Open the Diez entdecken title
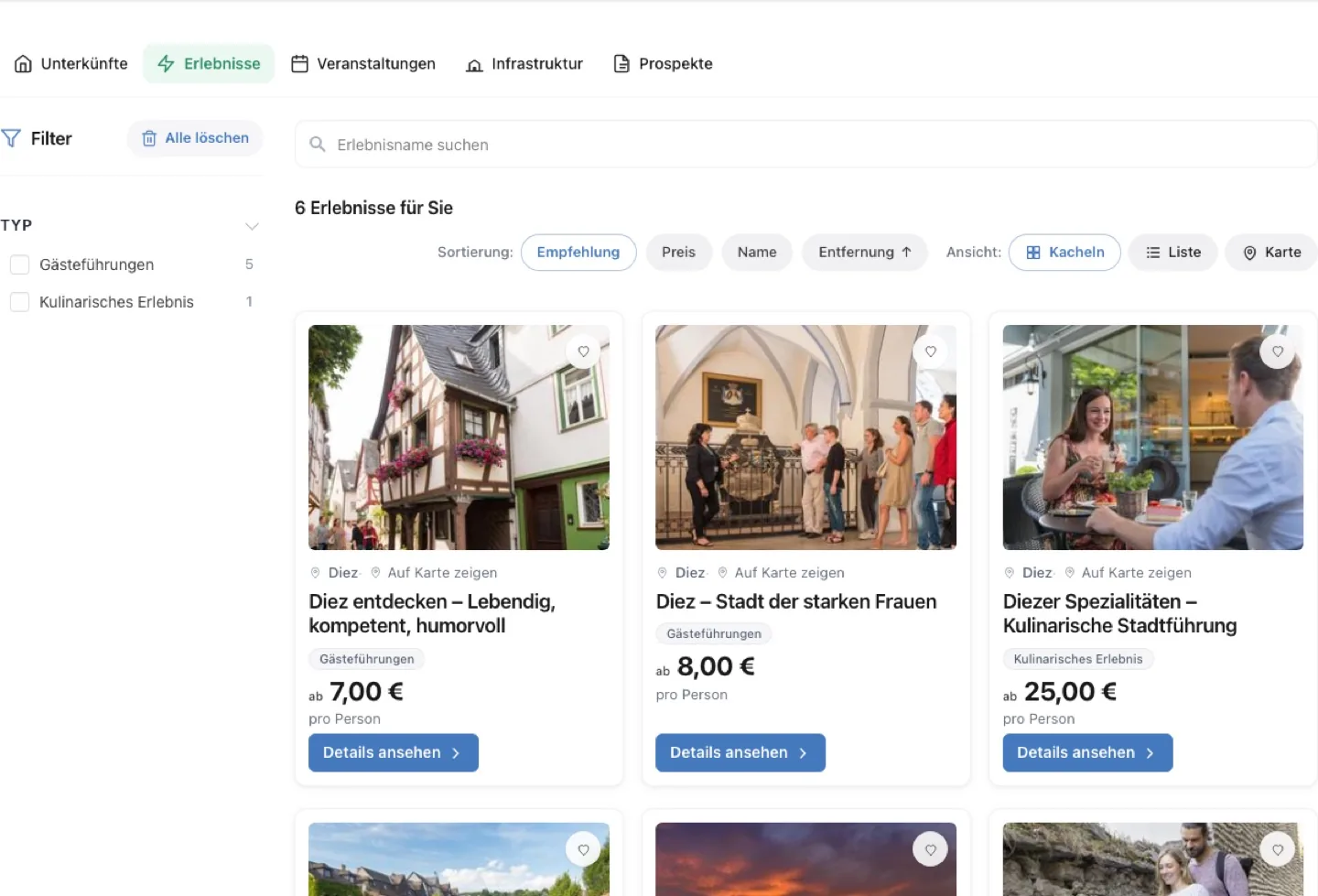The height and width of the screenshot is (896, 1318). pyautogui.click(x=432, y=614)
